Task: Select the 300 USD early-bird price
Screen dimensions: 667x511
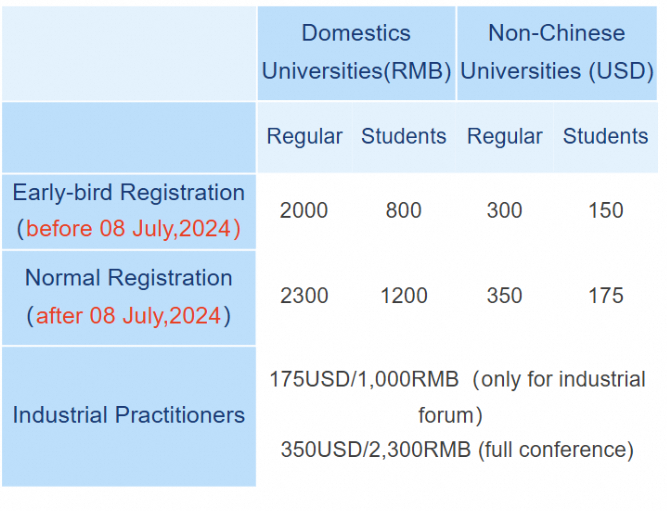Action: pyautogui.click(x=505, y=211)
